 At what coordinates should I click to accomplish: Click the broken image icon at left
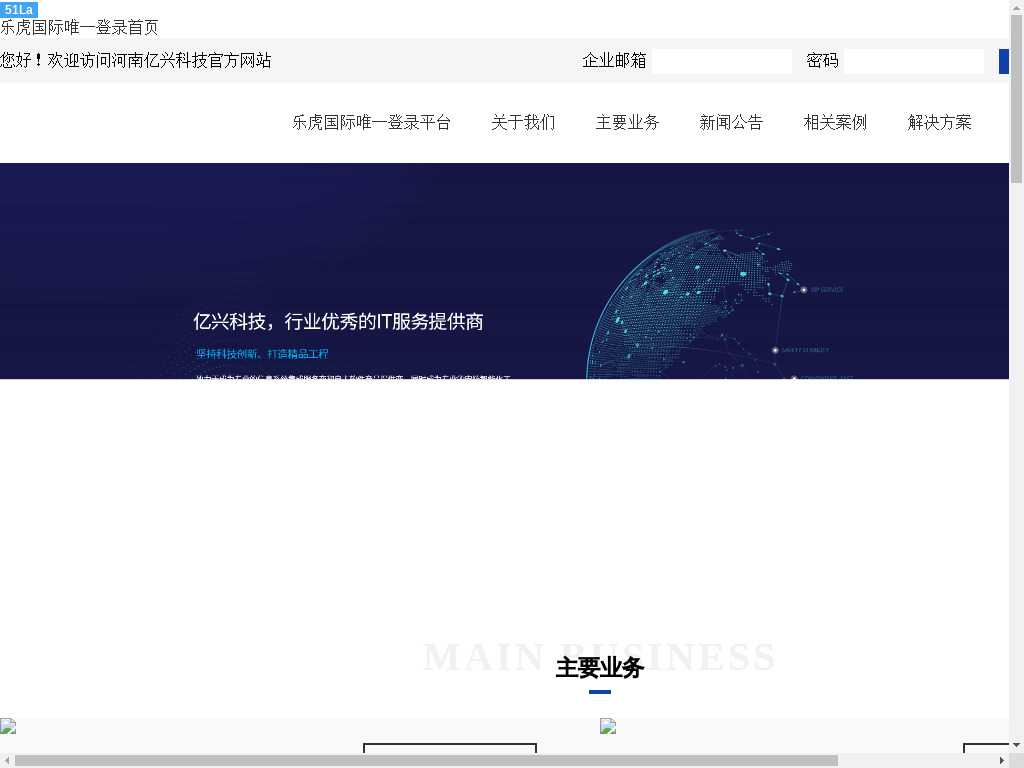pyautogui.click(x=8, y=726)
